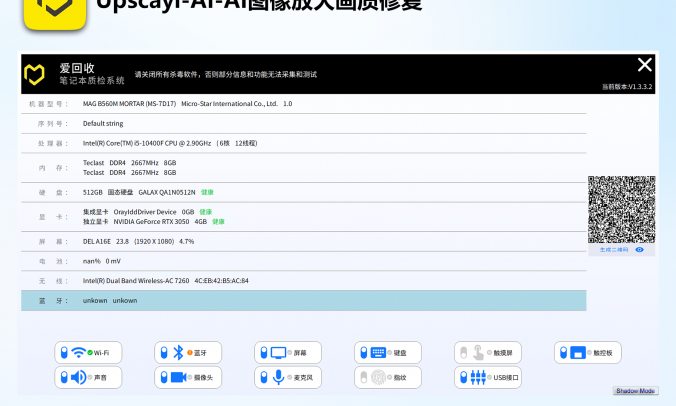Click the Bluetooth (蓝牙) symbol icon
The image size is (676, 406).
tap(178, 353)
